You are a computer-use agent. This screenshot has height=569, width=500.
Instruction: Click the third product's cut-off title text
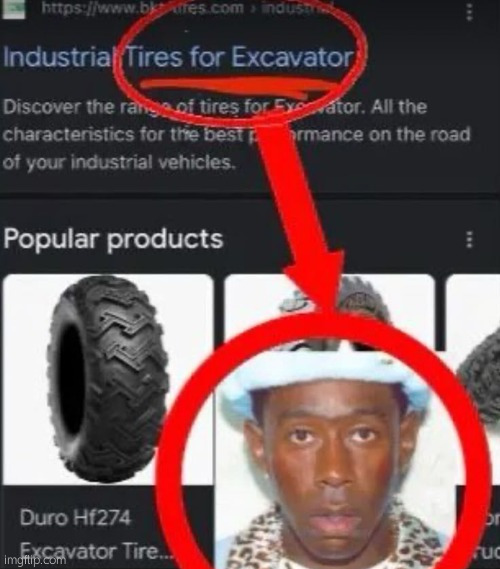(x=492, y=535)
